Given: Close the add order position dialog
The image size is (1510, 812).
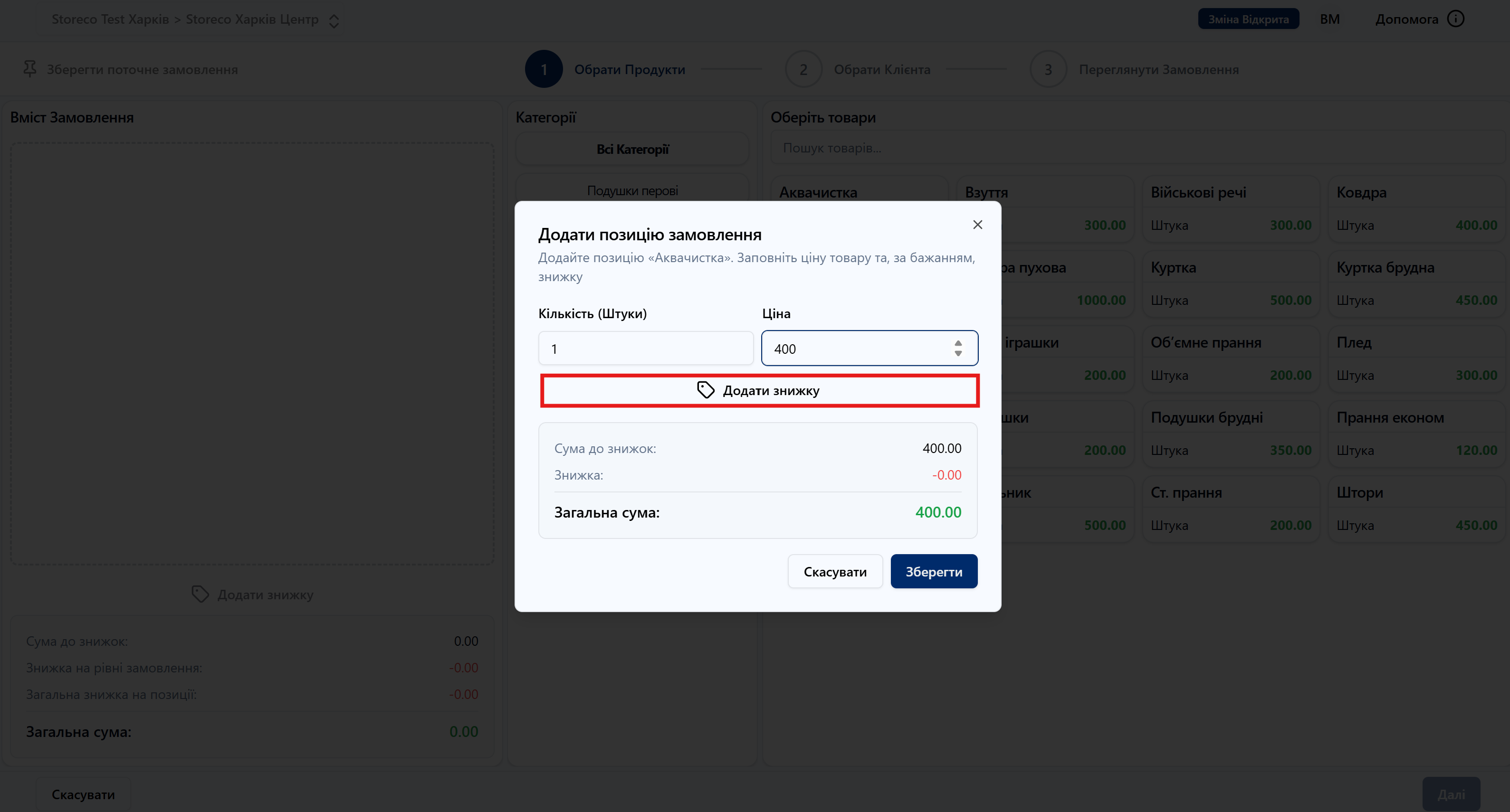Looking at the screenshot, I should [977, 225].
